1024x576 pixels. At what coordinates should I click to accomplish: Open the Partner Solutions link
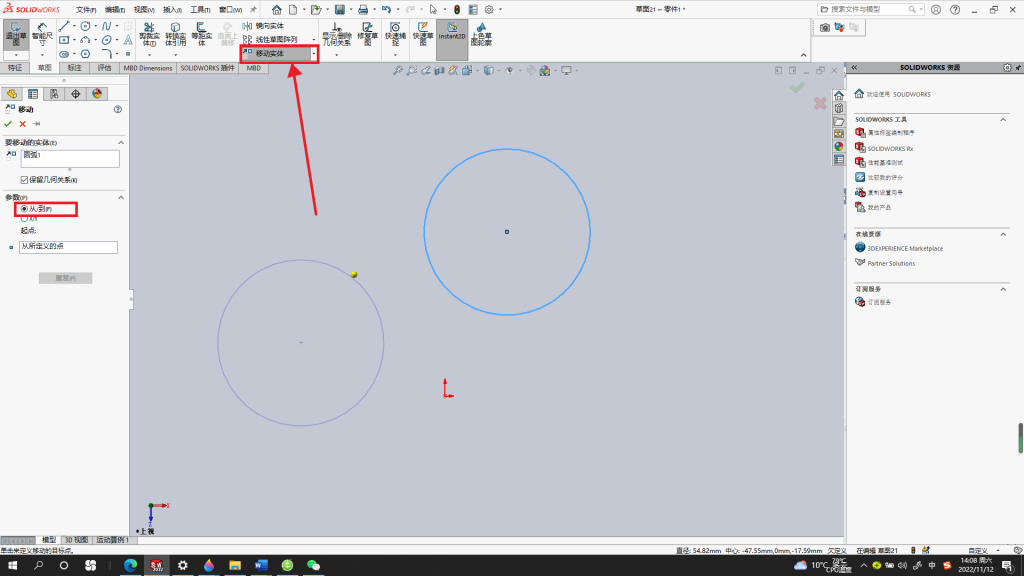point(891,263)
